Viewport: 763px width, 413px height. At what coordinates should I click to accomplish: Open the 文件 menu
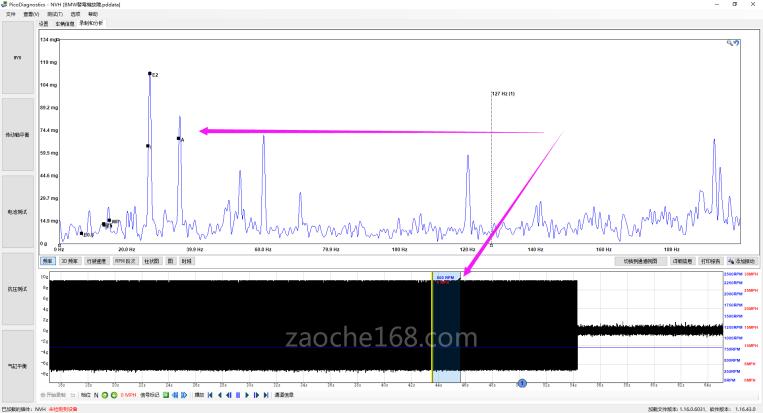point(10,15)
